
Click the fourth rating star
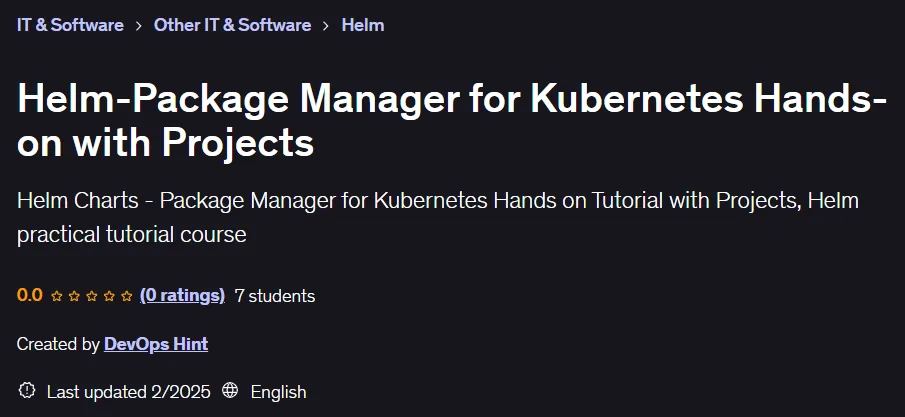pyautogui.click(x=109, y=296)
